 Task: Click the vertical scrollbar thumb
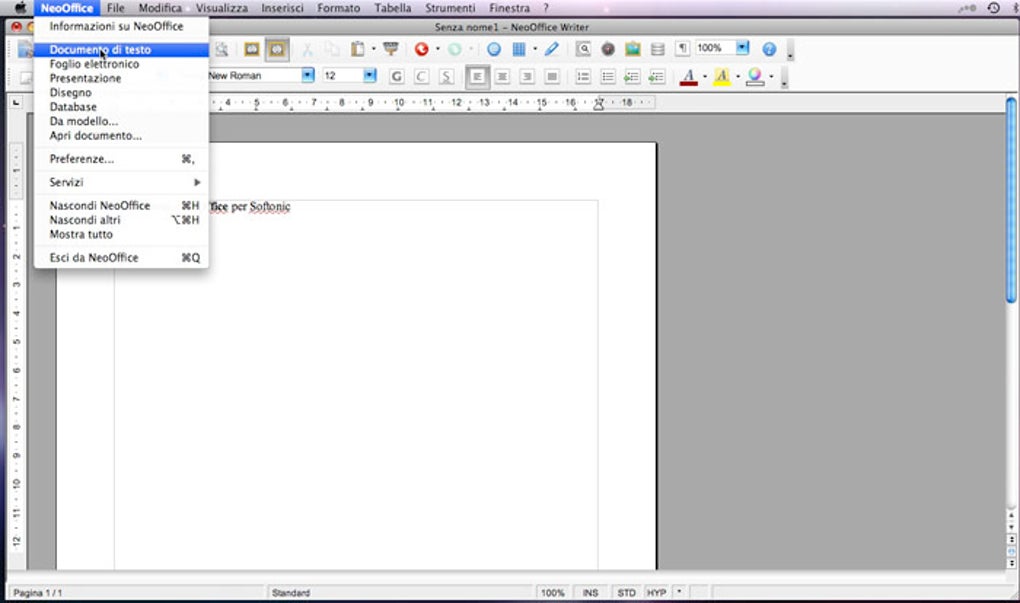click(1011, 200)
